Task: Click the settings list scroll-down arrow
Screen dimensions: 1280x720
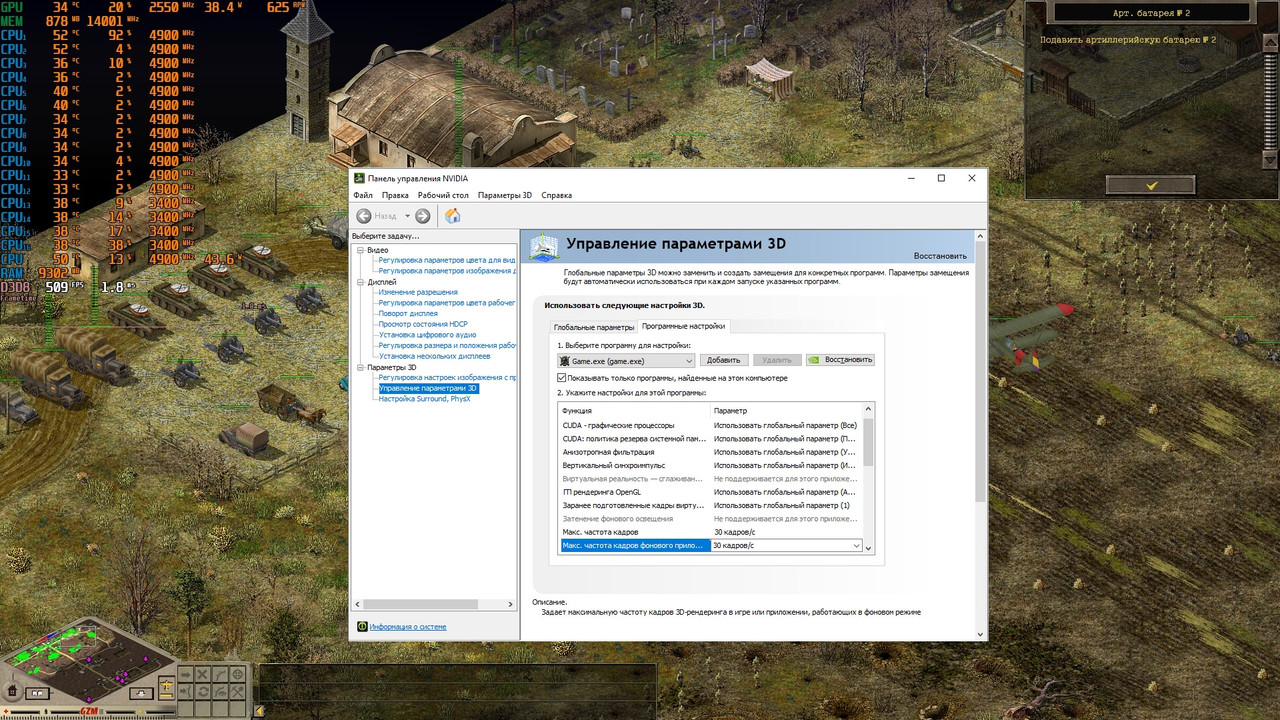Action: (x=868, y=548)
